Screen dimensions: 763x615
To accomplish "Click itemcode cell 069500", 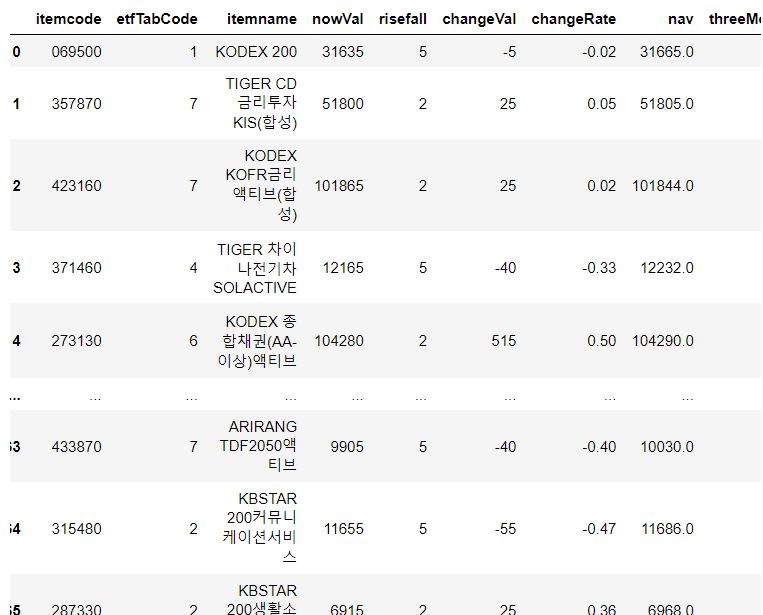I will coord(76,52).
